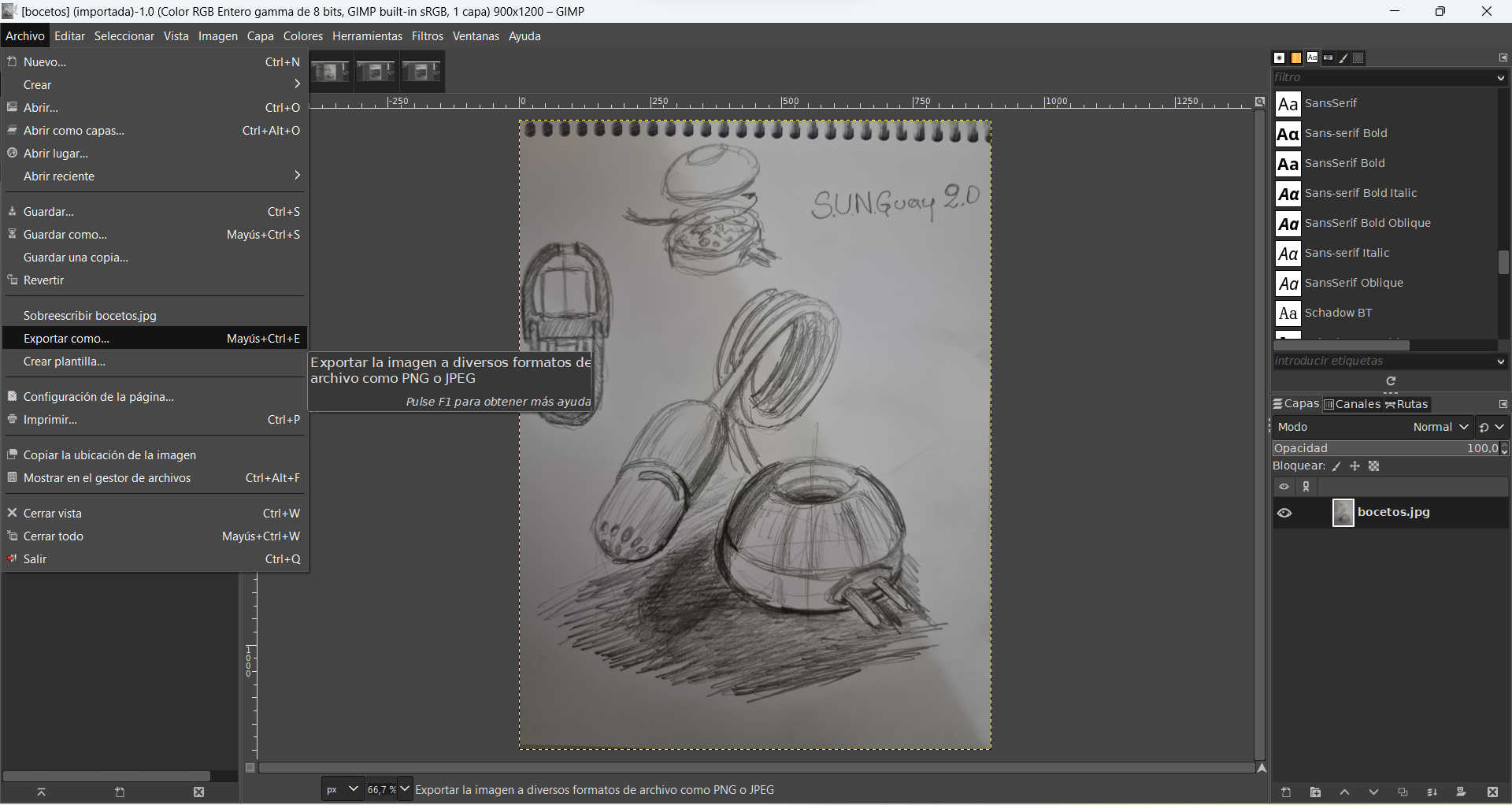Click the filtro font filter field
The height and width of the screenshot is (805, 1512).
tap(1384, 78)
